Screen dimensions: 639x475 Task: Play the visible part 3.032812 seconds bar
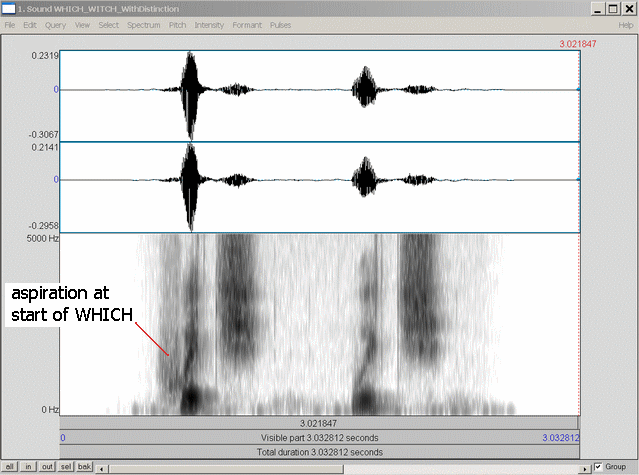[x=319, y=438]
